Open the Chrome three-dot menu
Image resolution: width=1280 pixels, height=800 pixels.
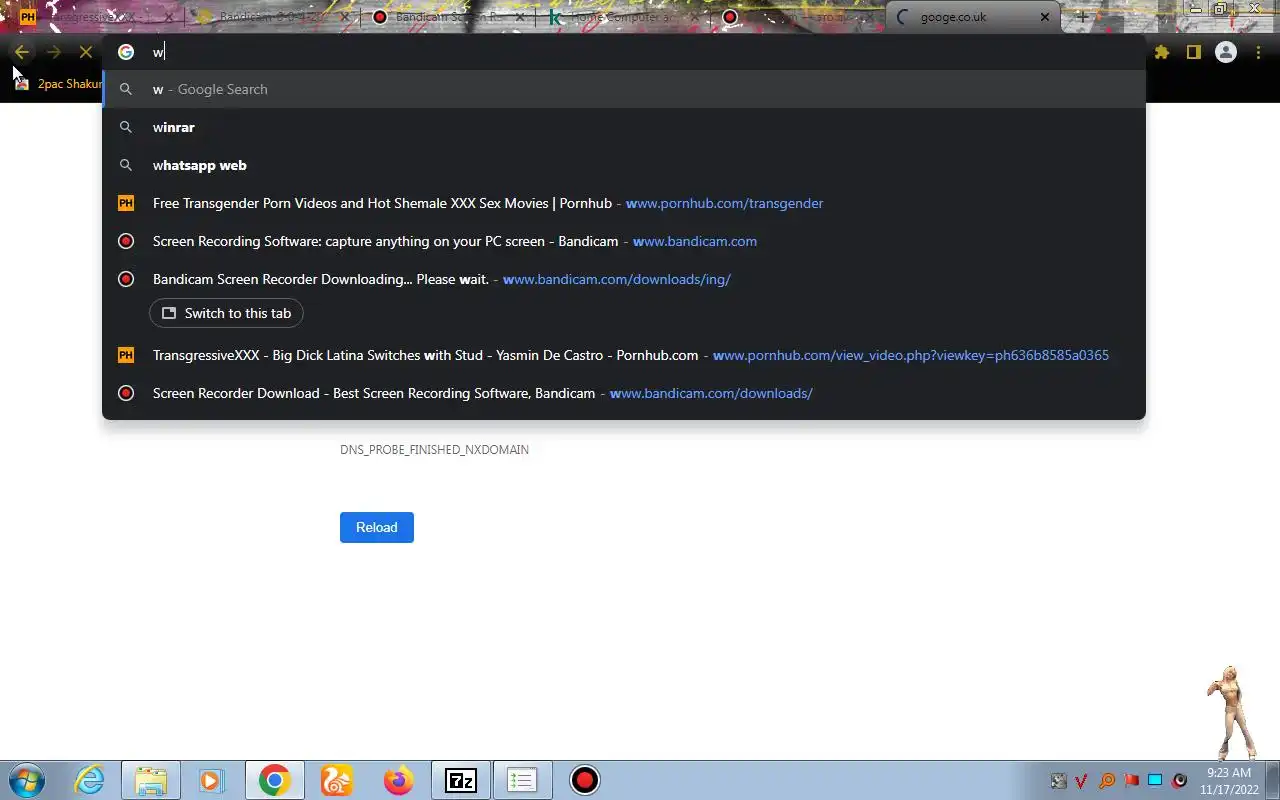point(1258,52)
